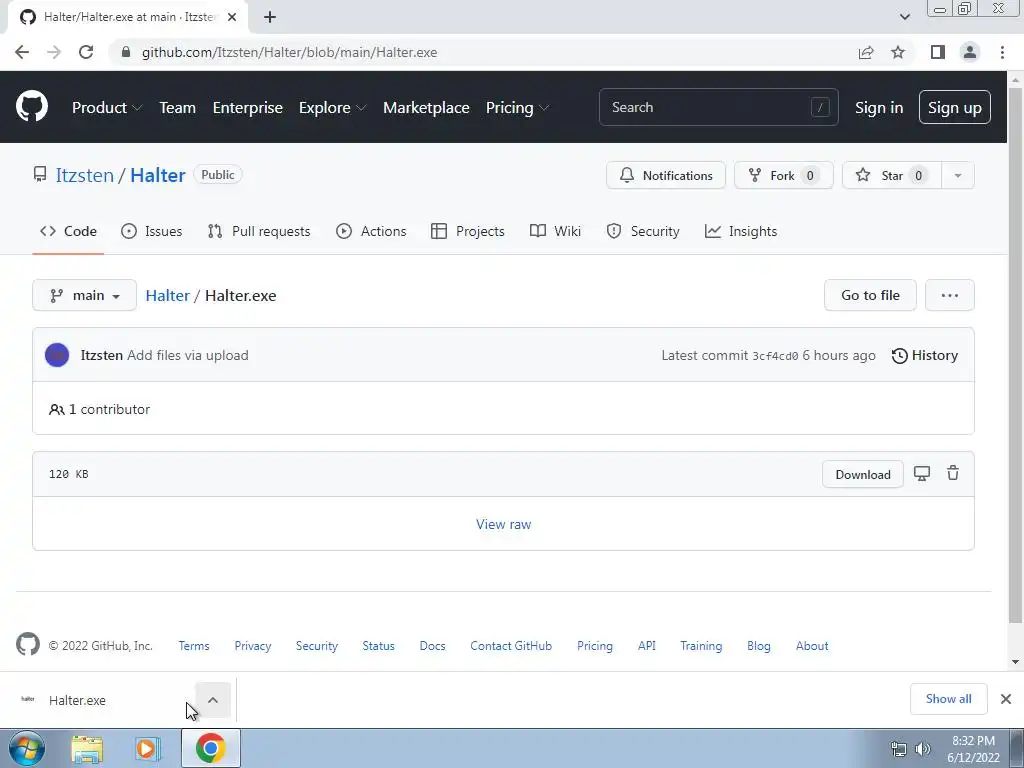Launch Windows Media Player from taskbar

pyautogui.click(x=148, y=748)
